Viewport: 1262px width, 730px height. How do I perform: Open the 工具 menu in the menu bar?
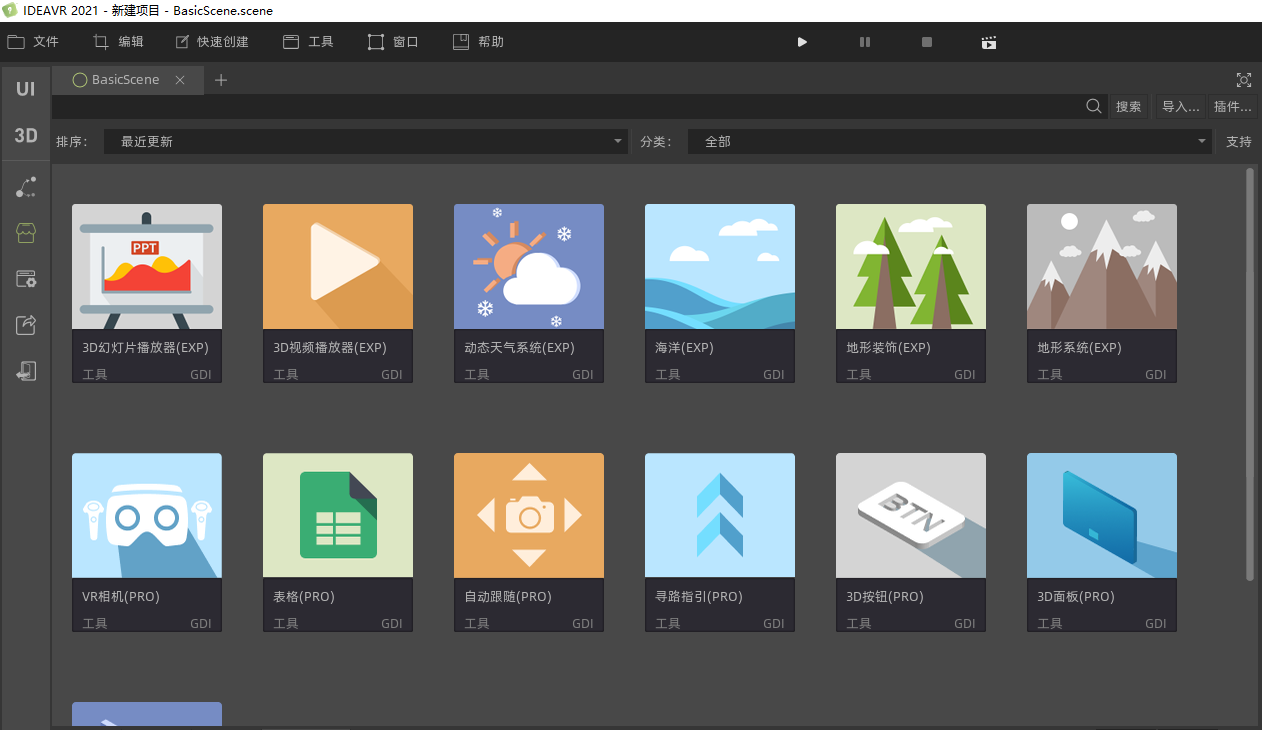click(308, 42)
